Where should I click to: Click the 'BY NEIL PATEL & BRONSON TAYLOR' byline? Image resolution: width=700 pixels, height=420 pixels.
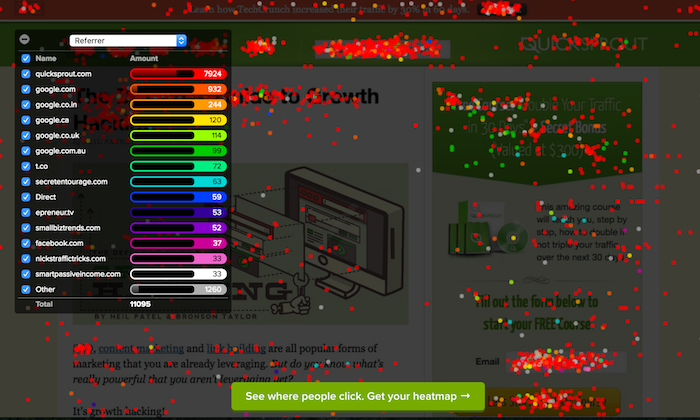coord(175,316)
